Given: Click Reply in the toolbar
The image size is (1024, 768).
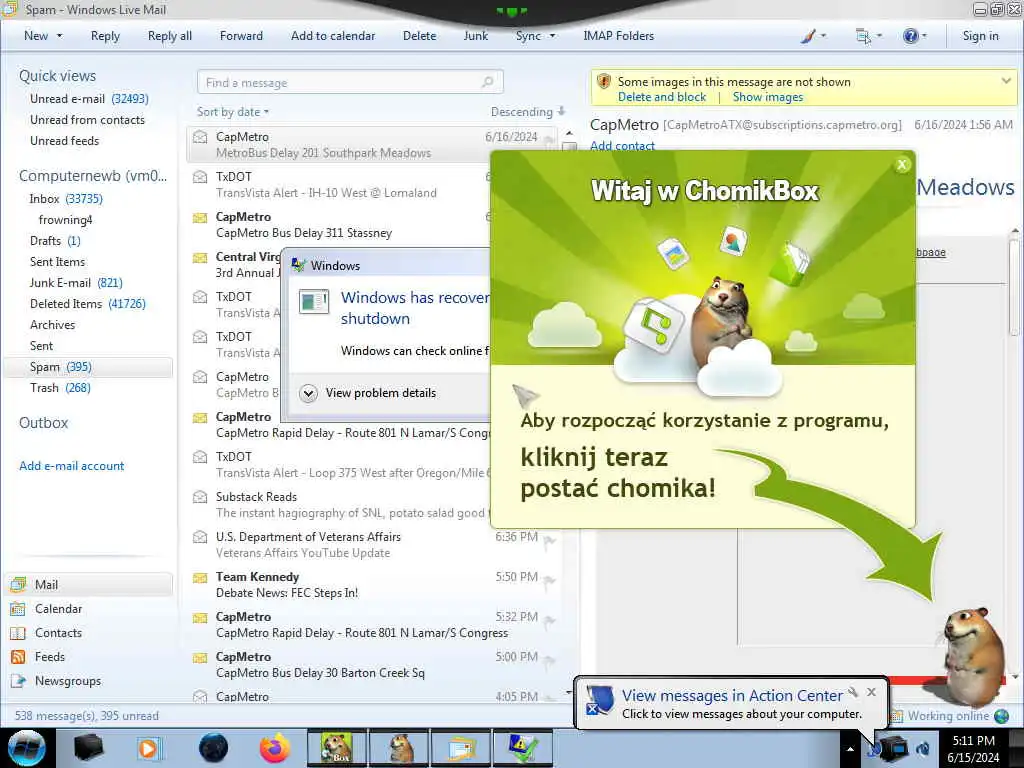Looking at the screenshot, I should click(105, 36).
